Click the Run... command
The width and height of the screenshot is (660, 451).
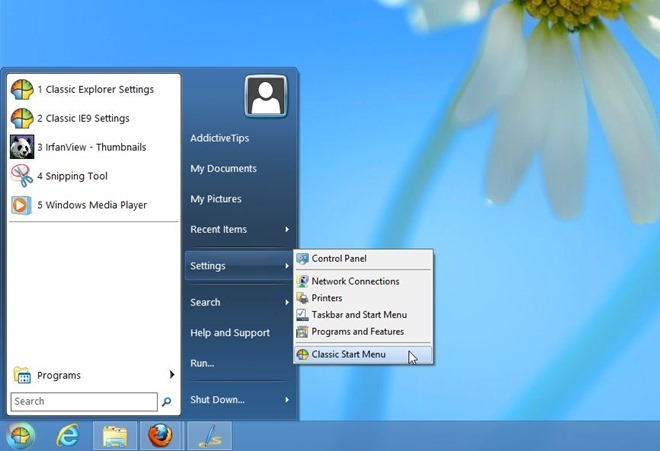(x=203, y=363)
